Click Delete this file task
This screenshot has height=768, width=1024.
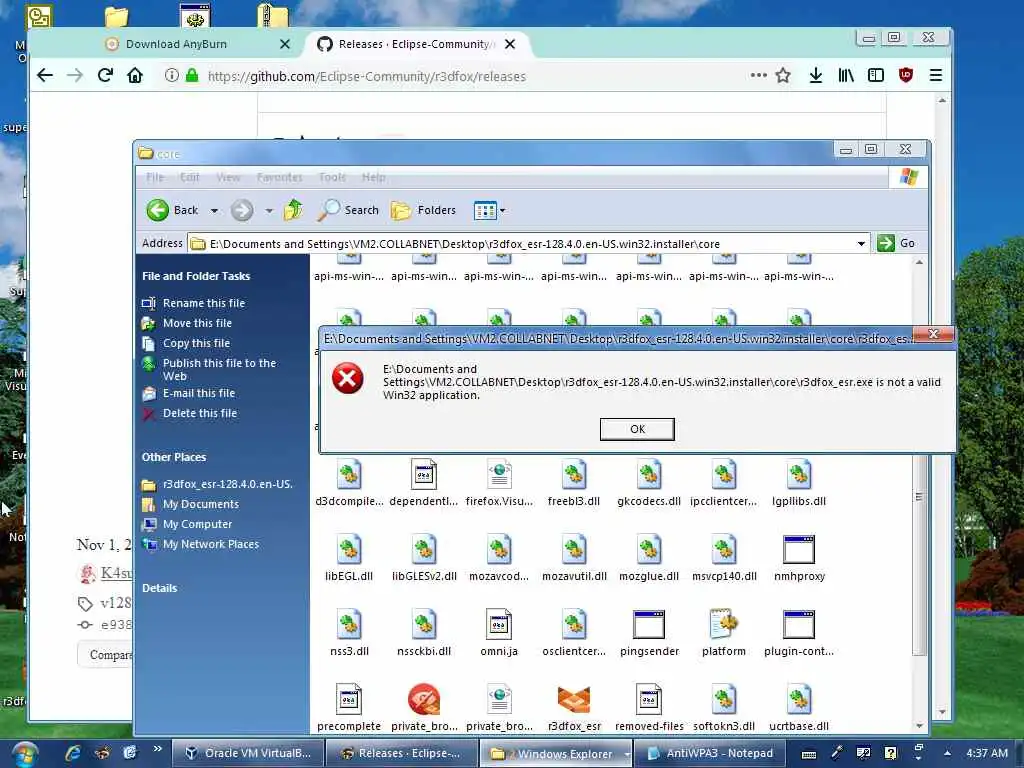[x=200, y=413]
